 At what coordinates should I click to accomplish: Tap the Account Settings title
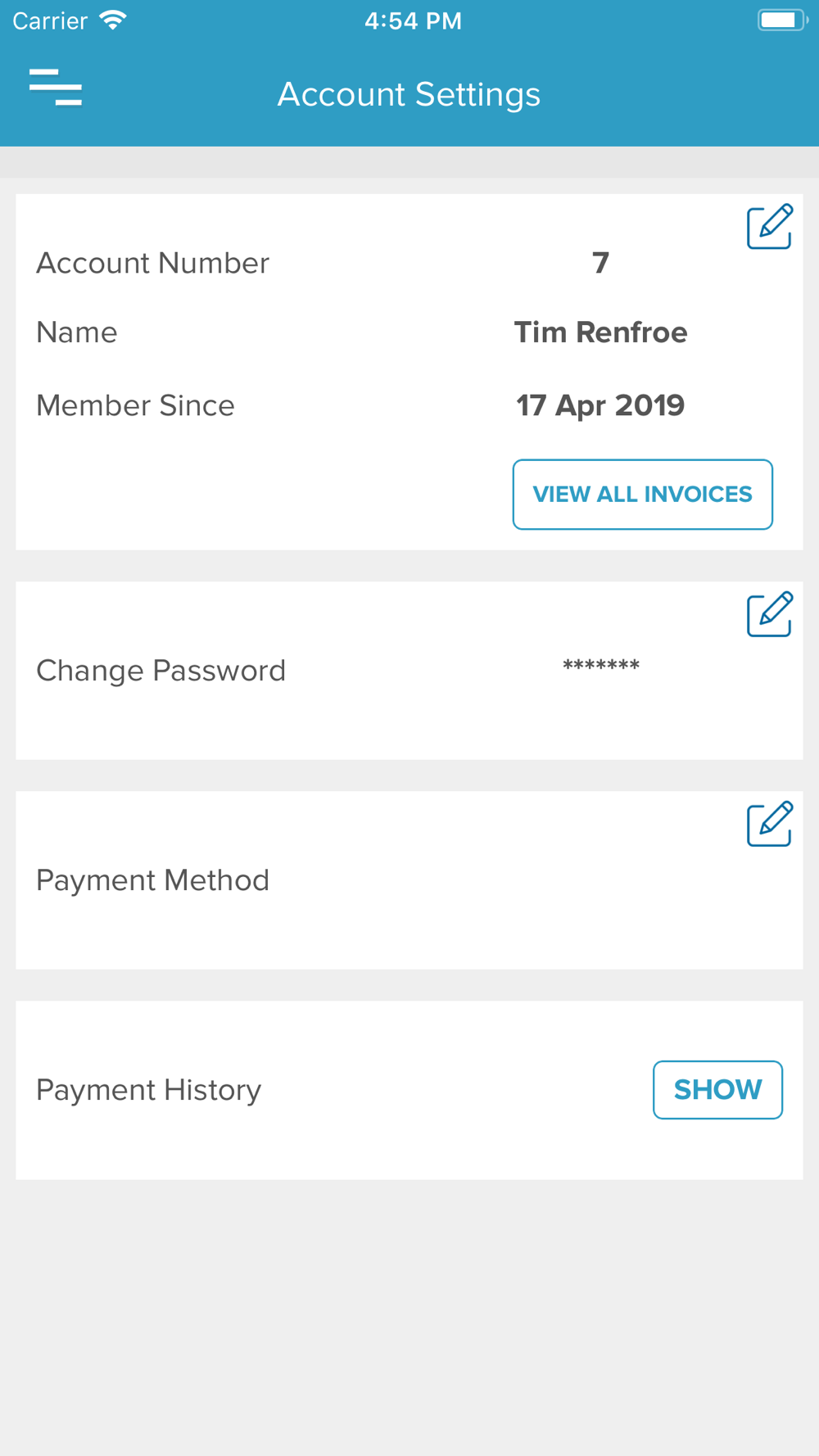[x=409, y=94]
